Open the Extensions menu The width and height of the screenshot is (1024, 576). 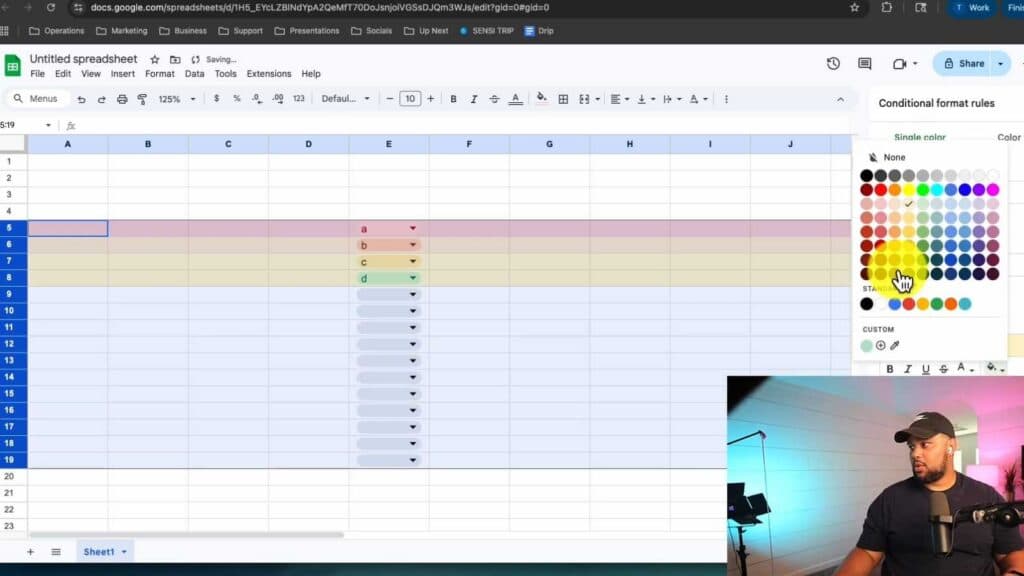tap(268, 74)
